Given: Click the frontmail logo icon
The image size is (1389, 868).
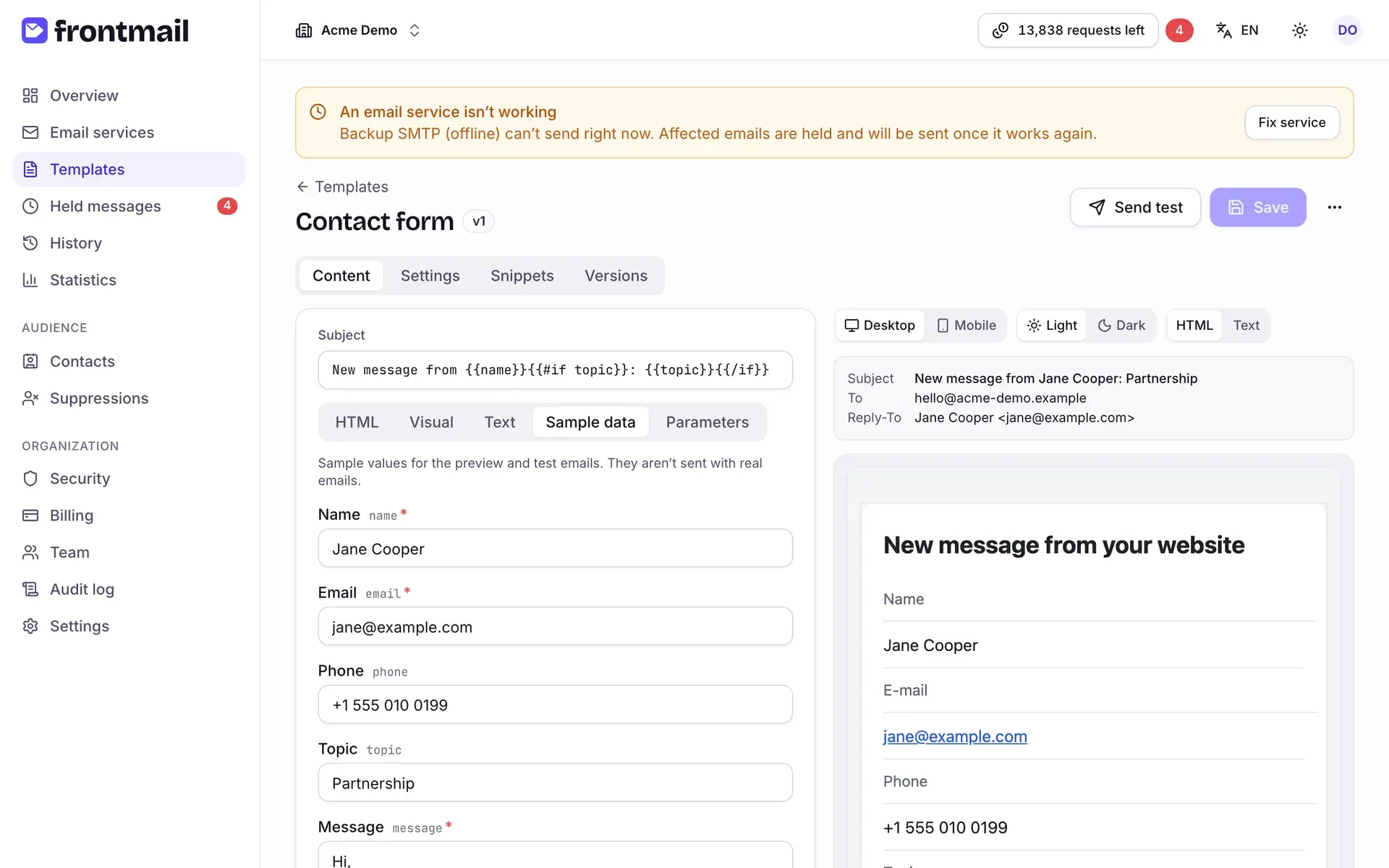Looking at the screenshot, I should click(x=34, y=30).
